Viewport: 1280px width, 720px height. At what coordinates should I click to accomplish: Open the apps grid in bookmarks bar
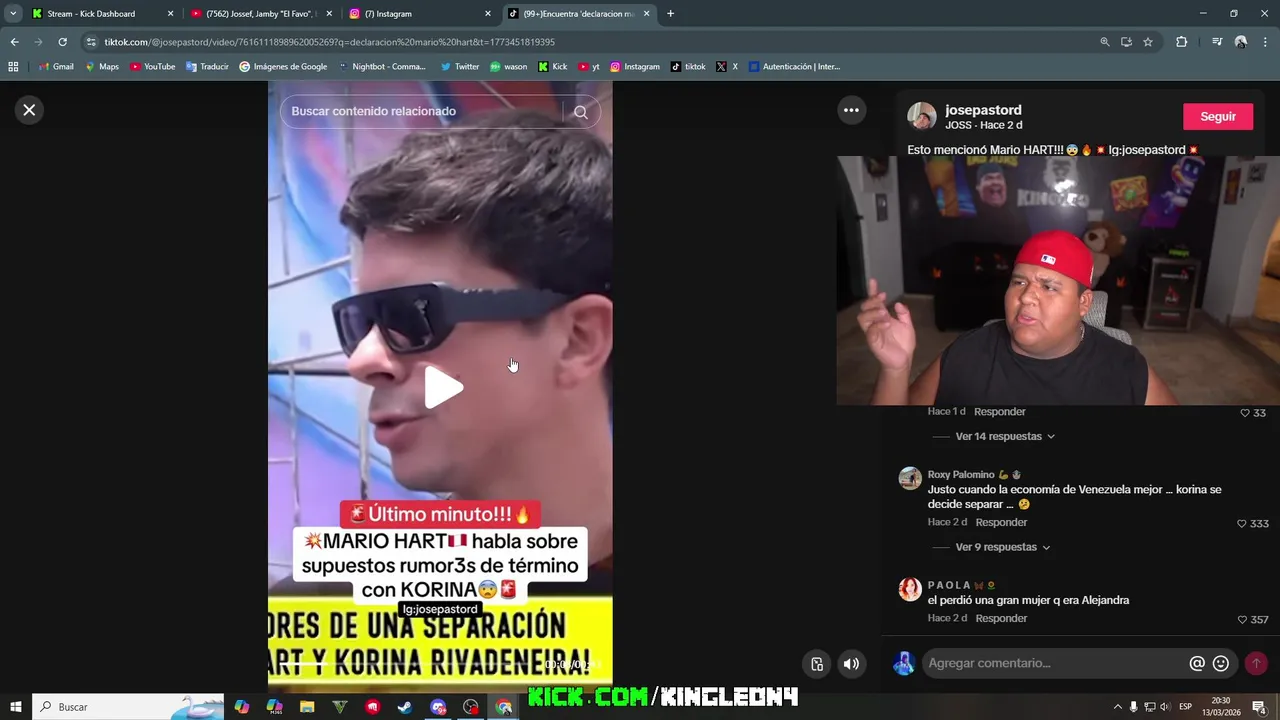[13, 67]
